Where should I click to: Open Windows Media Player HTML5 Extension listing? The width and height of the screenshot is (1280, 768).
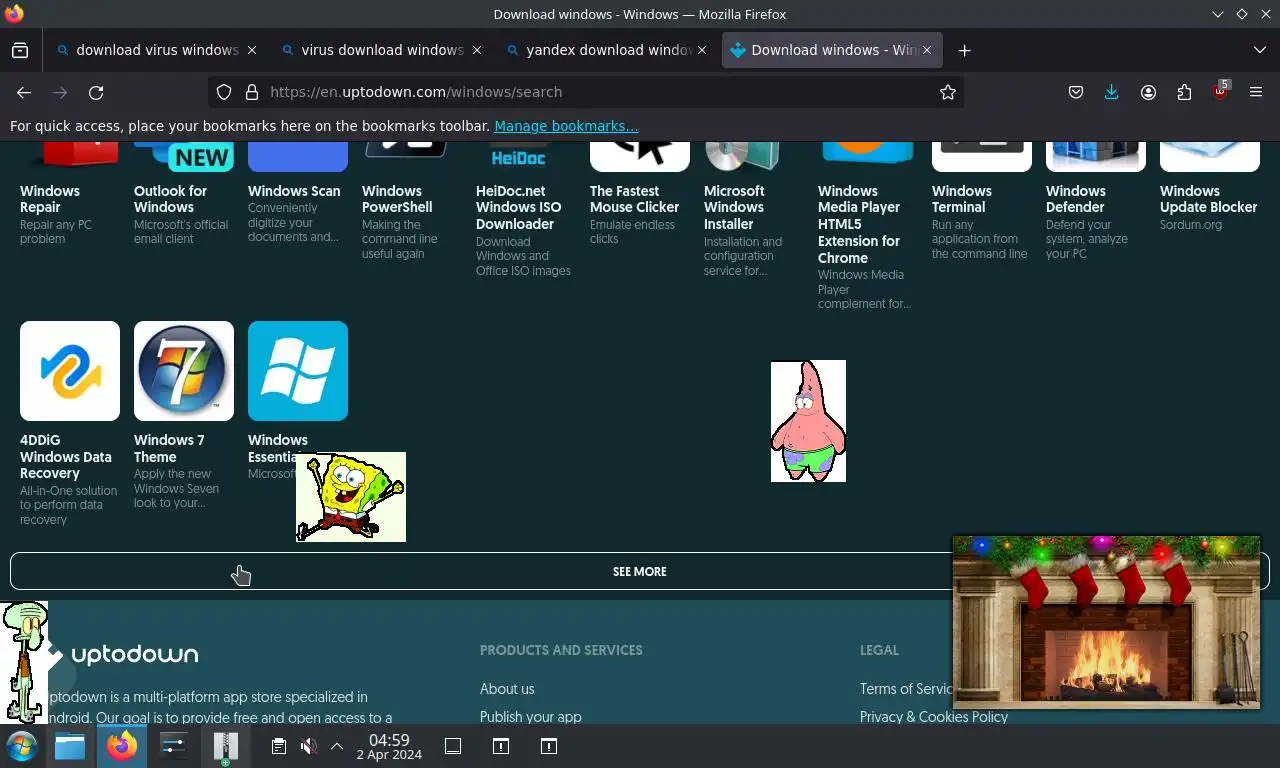(x=859, y=224)
